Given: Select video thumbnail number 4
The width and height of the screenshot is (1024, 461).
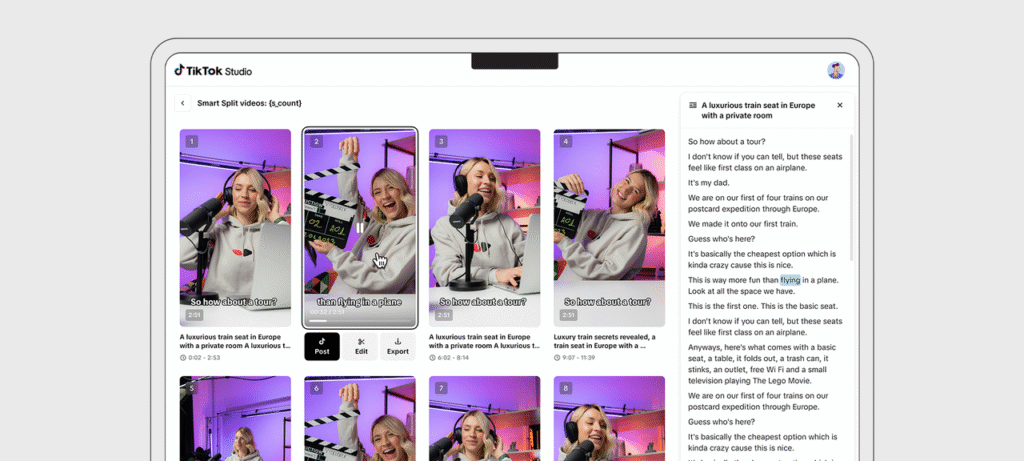Looking at the screenshot, I should [609, 228].
